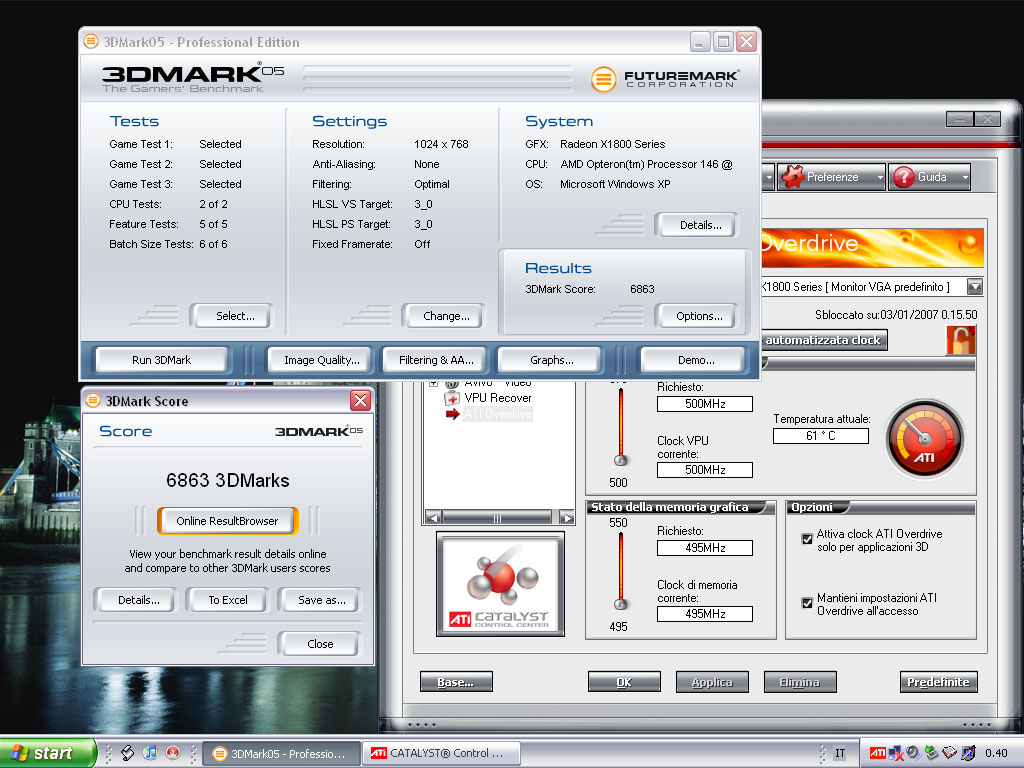
Task: Click the tree scrollbar left arrow
Action: pos(432,518)
